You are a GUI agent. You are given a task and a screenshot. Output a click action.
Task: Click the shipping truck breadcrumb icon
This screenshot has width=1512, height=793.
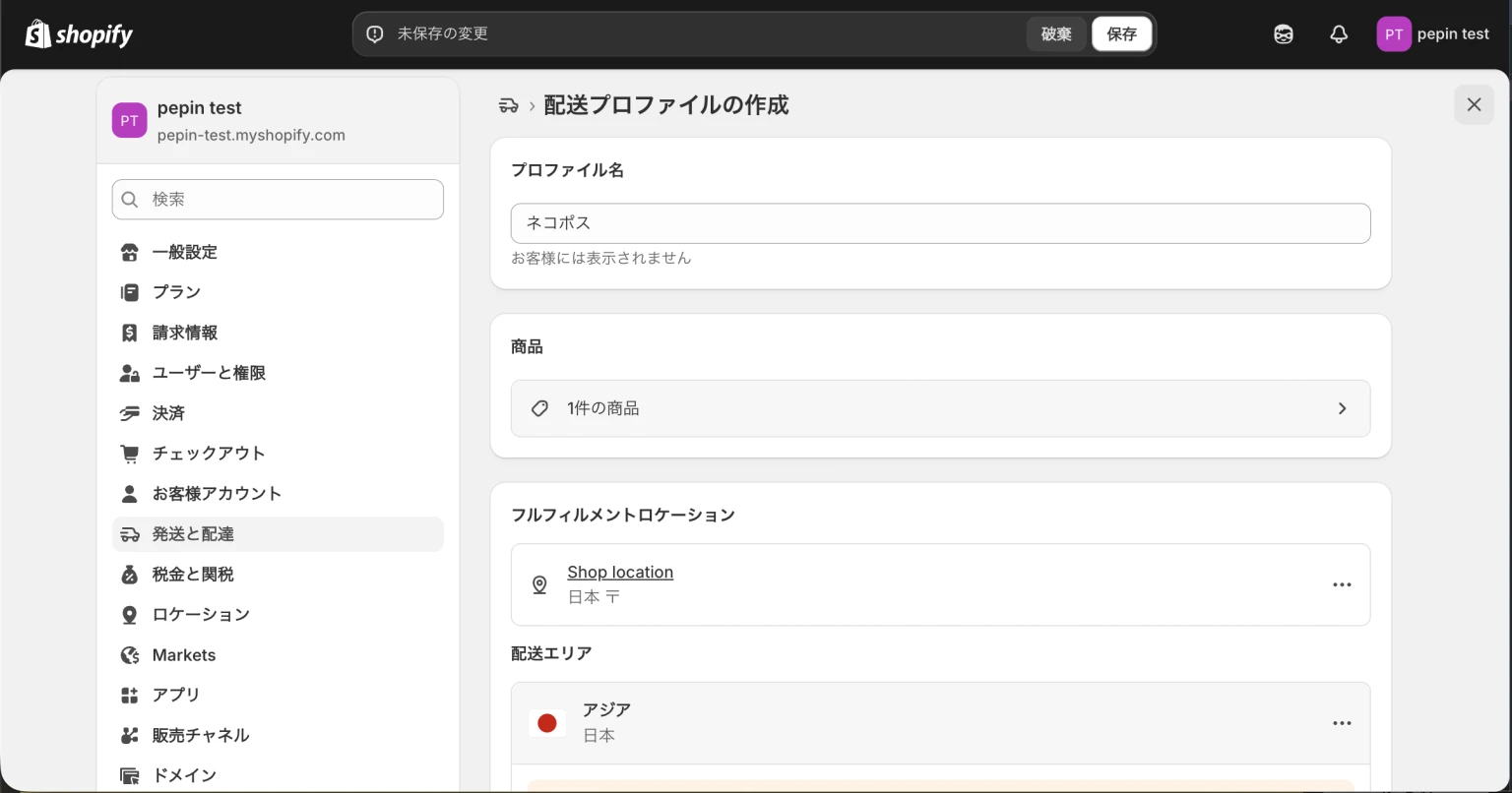click(x=508, y=105)
